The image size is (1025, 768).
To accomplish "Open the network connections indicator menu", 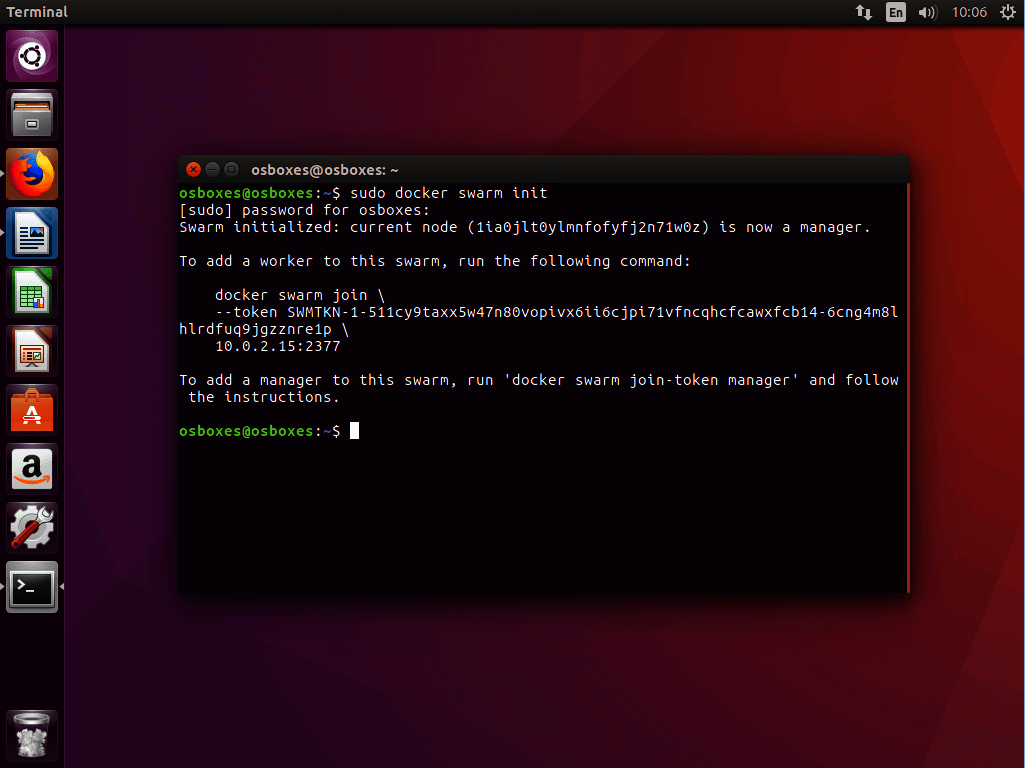I will coord(864,13).
